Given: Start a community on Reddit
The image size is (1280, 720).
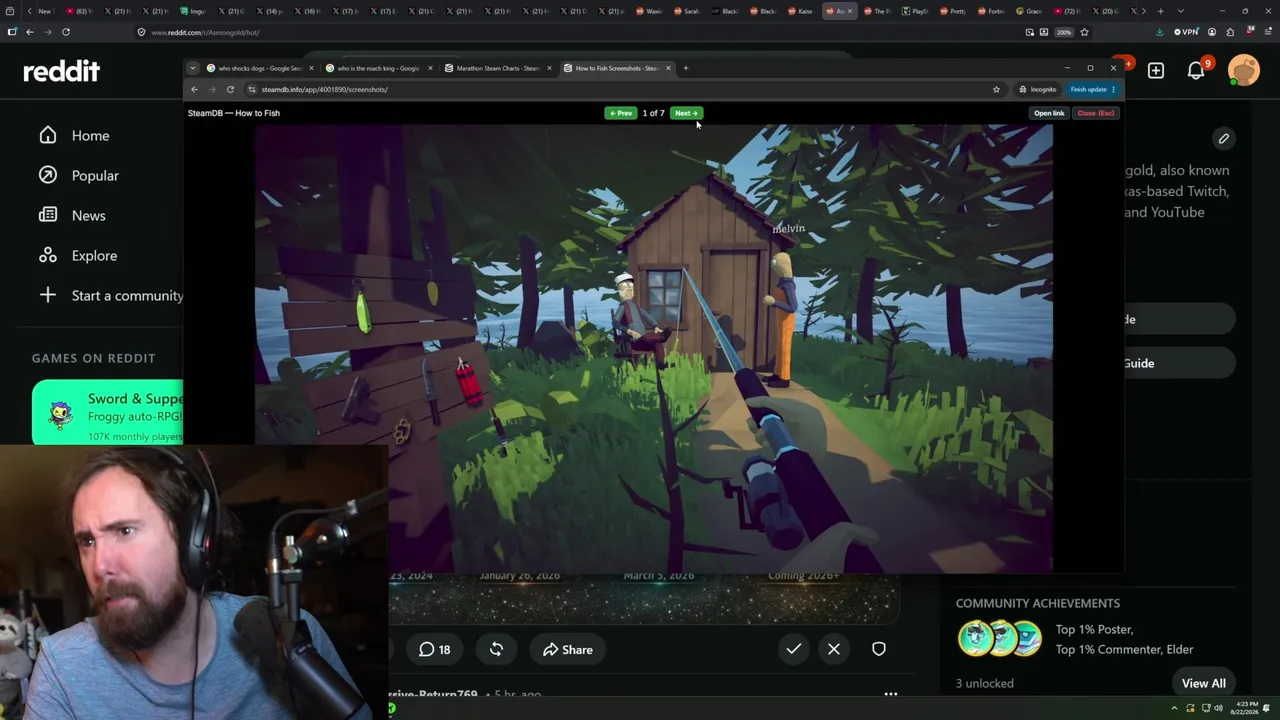Looking at the screenshot, I should pyautogui.click(x=110, y=296).
